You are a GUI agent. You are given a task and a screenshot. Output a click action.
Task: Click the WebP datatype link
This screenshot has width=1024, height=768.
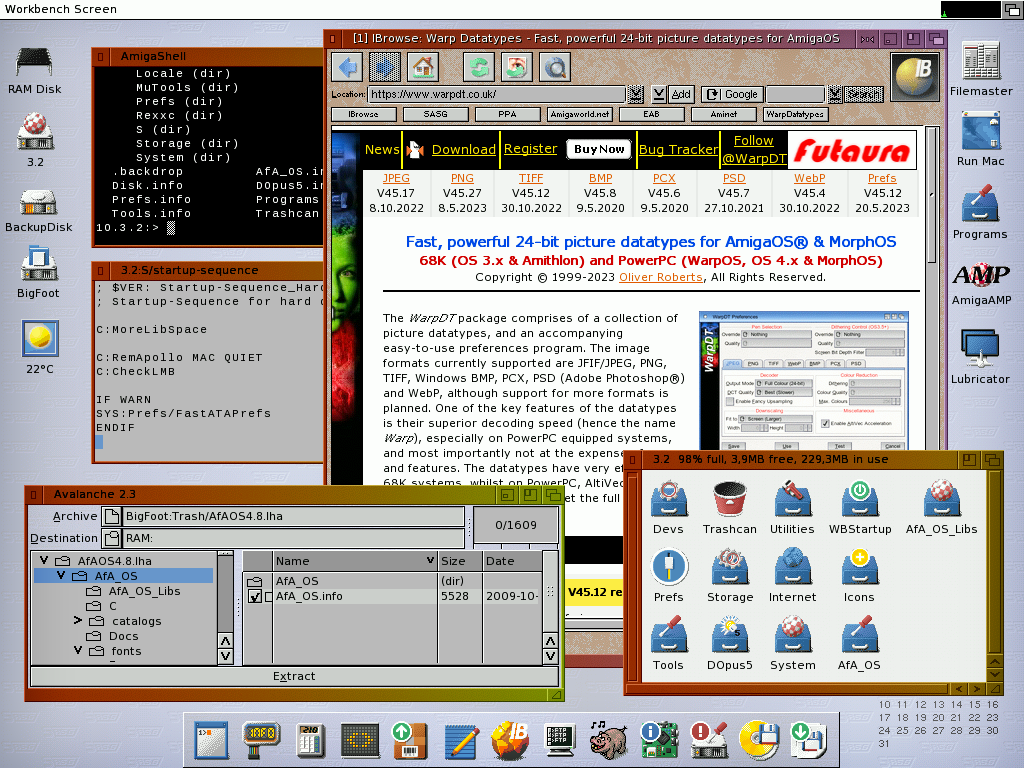pos(809,178)
